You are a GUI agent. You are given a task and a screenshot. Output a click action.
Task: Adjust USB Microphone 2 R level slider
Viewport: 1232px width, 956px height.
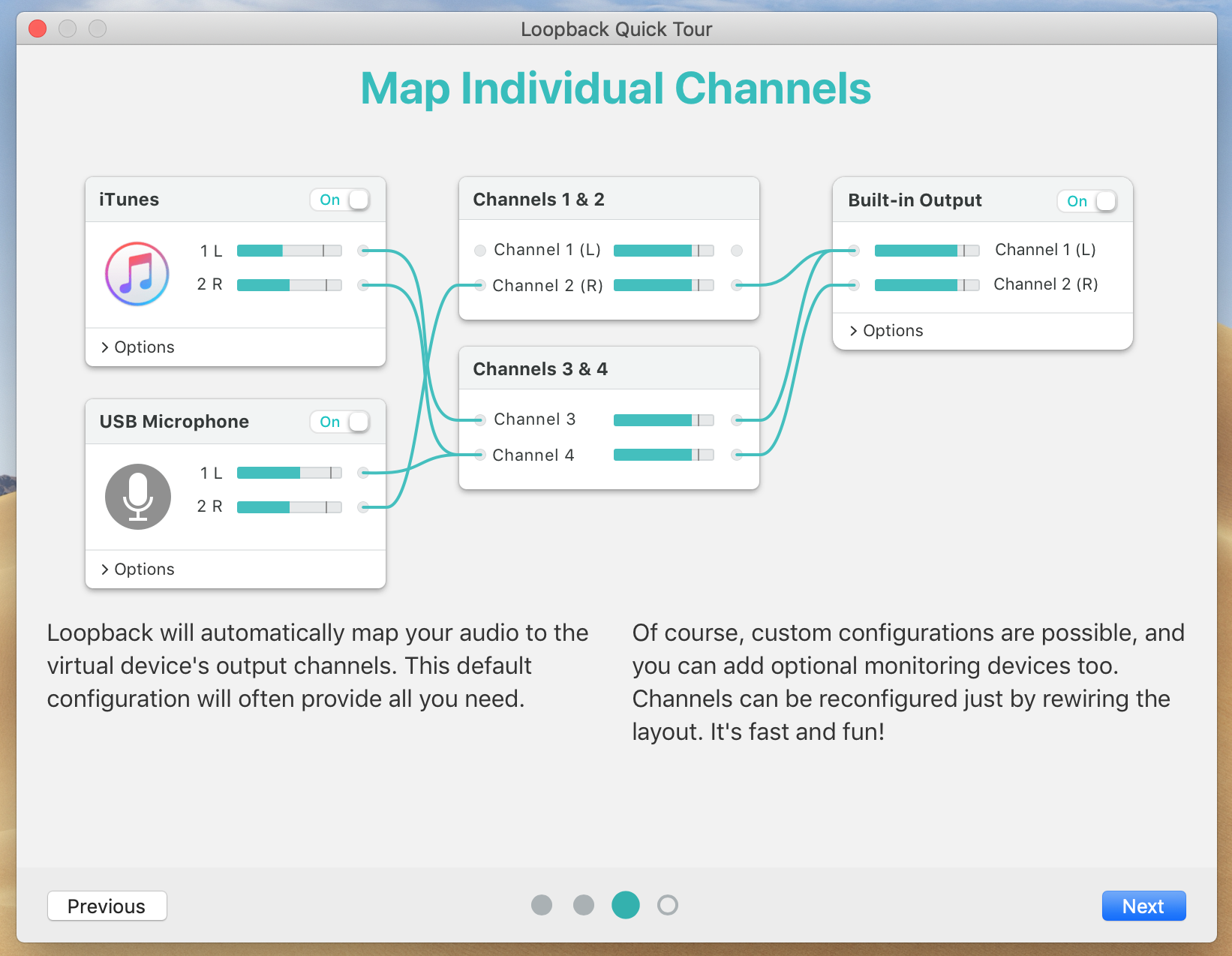[x=290, y=507]
